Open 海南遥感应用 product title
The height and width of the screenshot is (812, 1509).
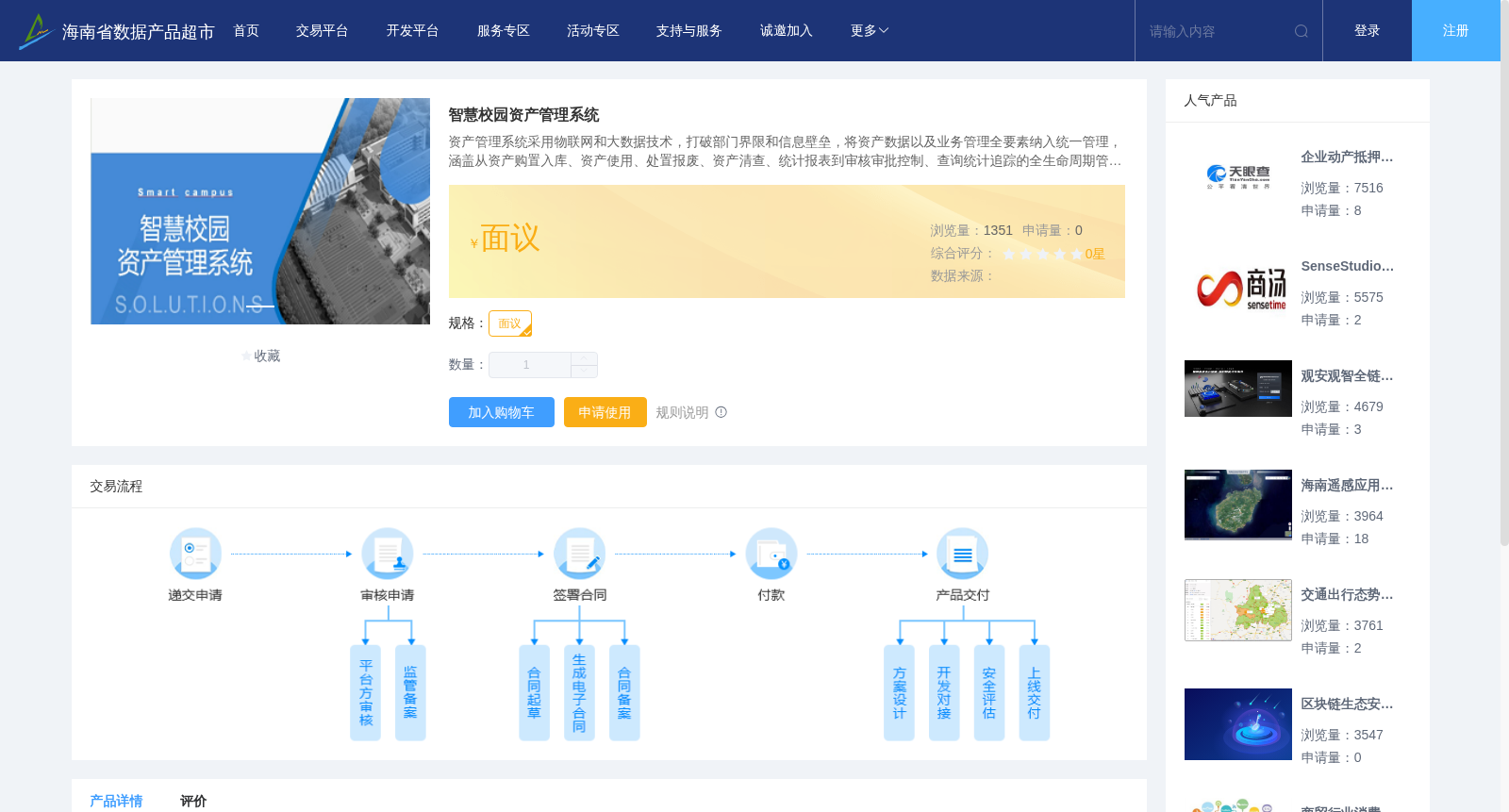pos(1347,486)
